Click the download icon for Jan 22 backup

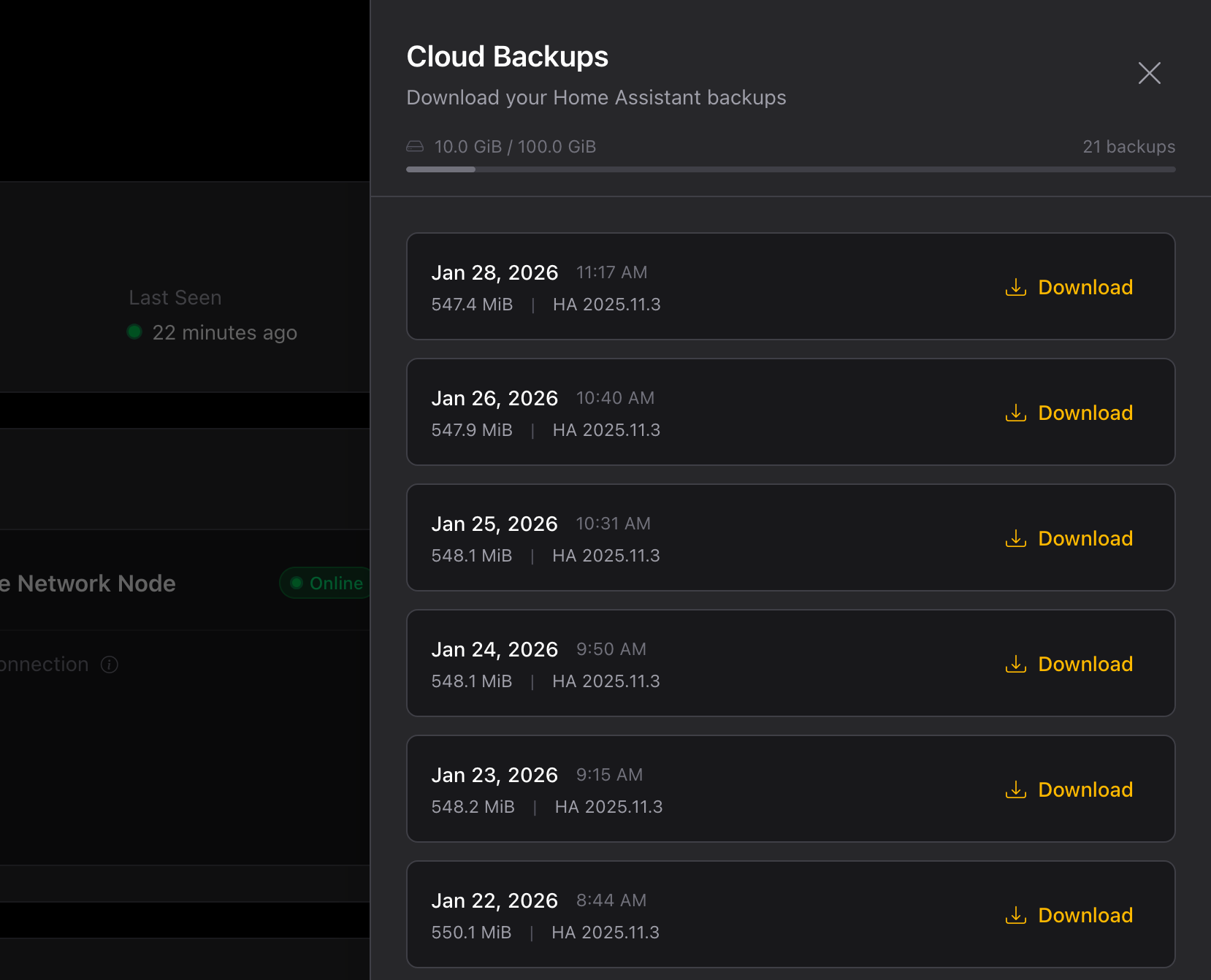[1016, 915]
